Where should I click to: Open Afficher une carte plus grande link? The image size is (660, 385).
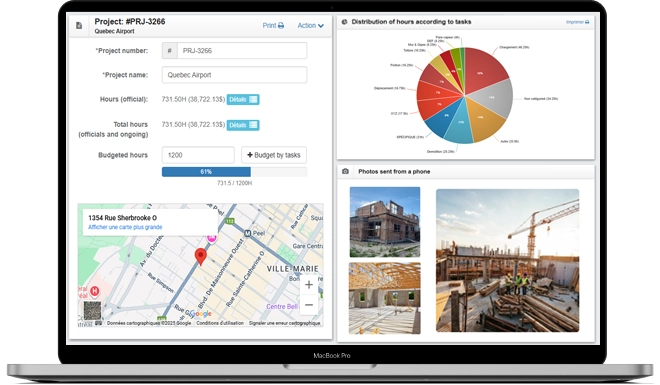[125, 227]
